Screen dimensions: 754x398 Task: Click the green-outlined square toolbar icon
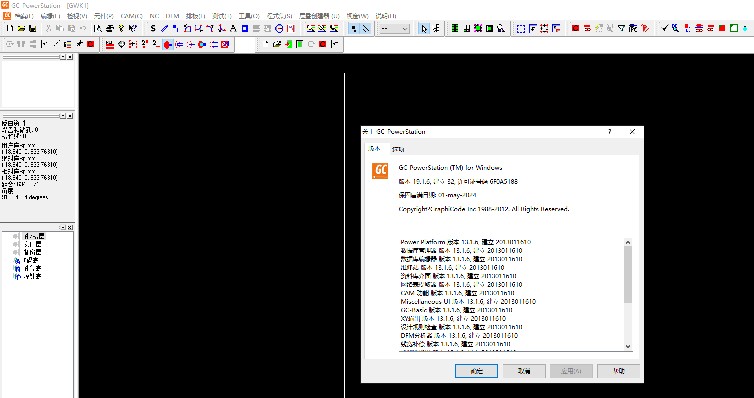tap(734, 28)
